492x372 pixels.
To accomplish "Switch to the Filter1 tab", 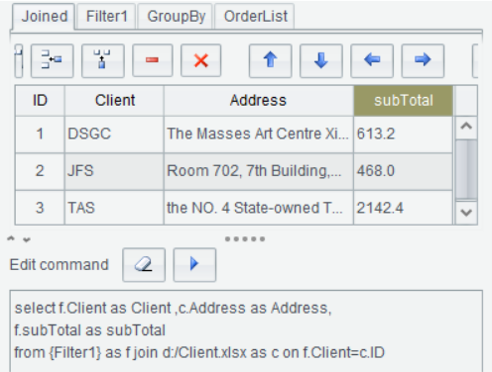I will [x=107, y=16].
